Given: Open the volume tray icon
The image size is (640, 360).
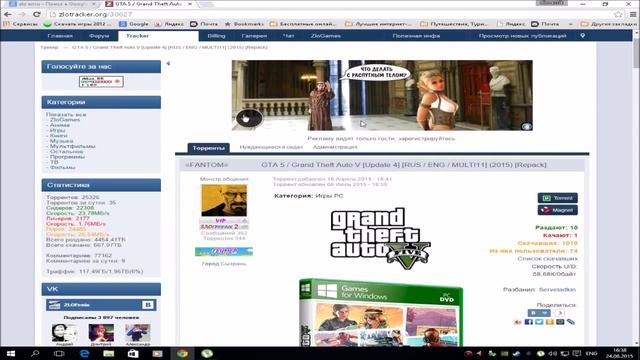Looking at the screenshot, I should coord(552,353).
